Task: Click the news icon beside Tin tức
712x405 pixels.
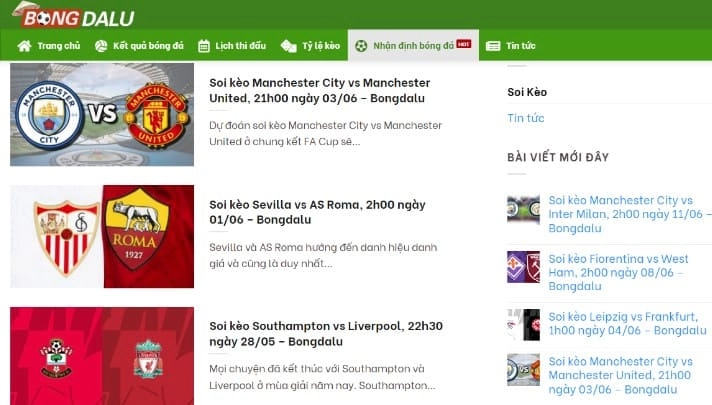Action: point(493,46)
